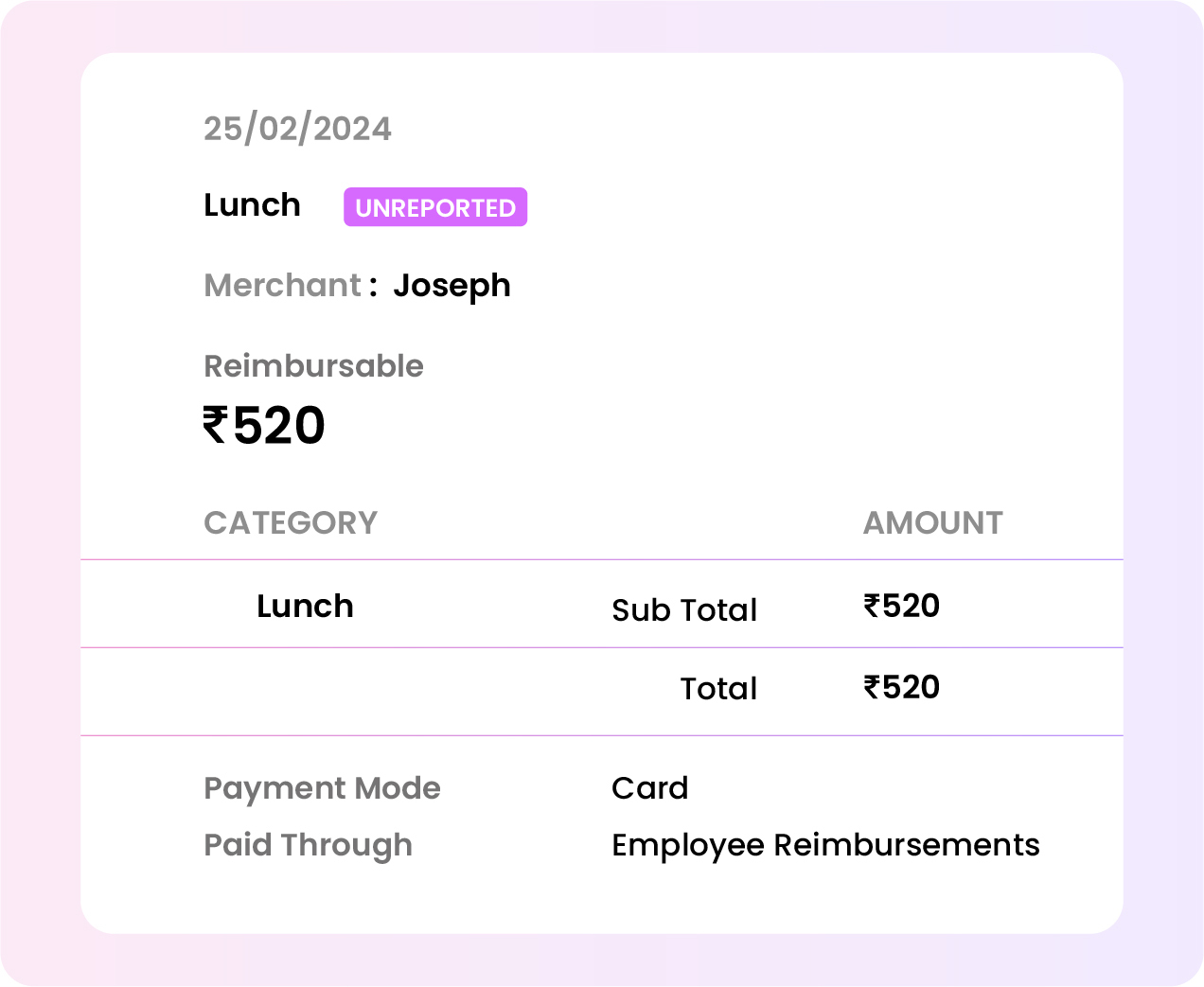Click the merchant name Joseph
The height and width of the screenshot is (987, 1204).
tap(451, 286)
